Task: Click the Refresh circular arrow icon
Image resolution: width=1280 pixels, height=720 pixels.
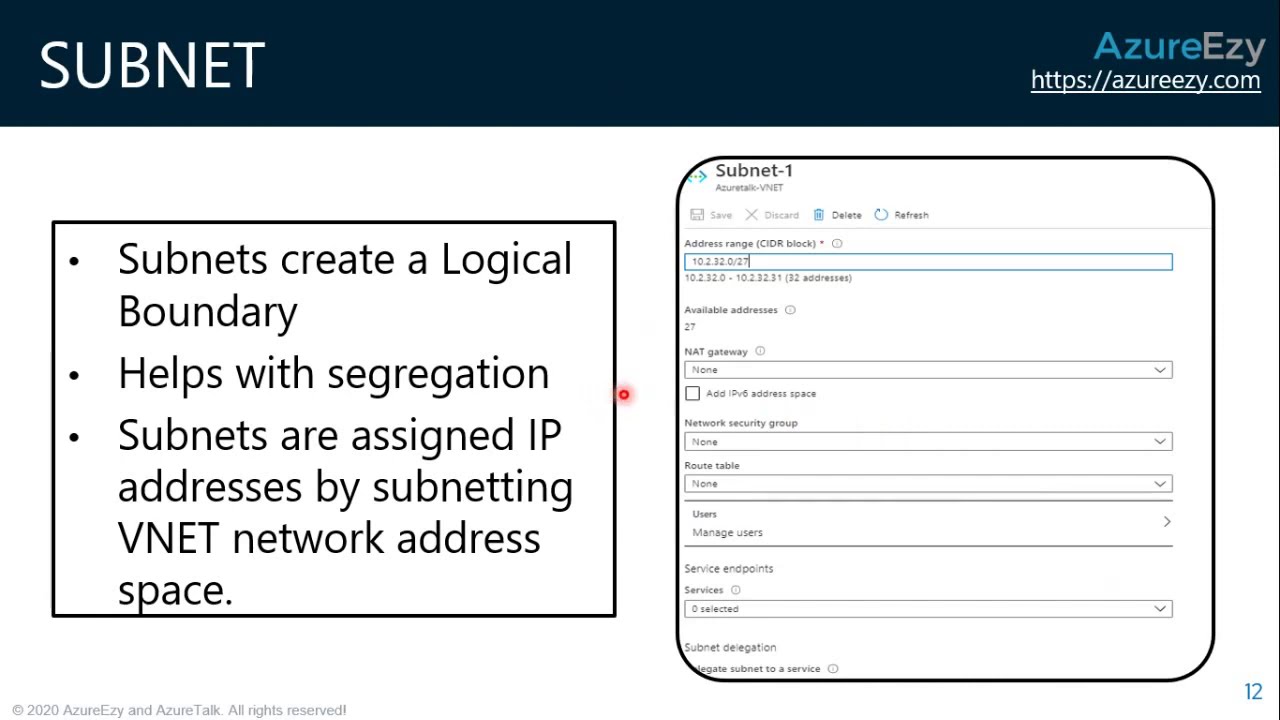Action: click(x=881, y=215)
